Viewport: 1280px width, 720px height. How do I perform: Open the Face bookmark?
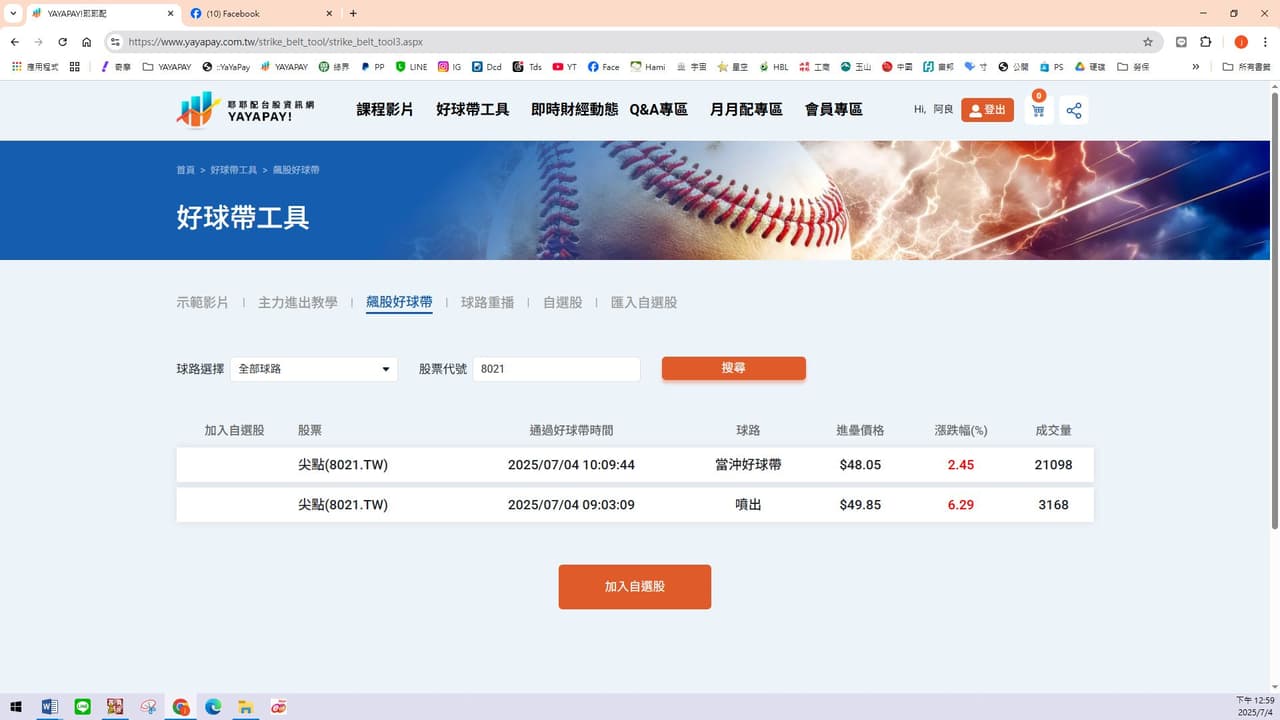(x=603, y=67)
